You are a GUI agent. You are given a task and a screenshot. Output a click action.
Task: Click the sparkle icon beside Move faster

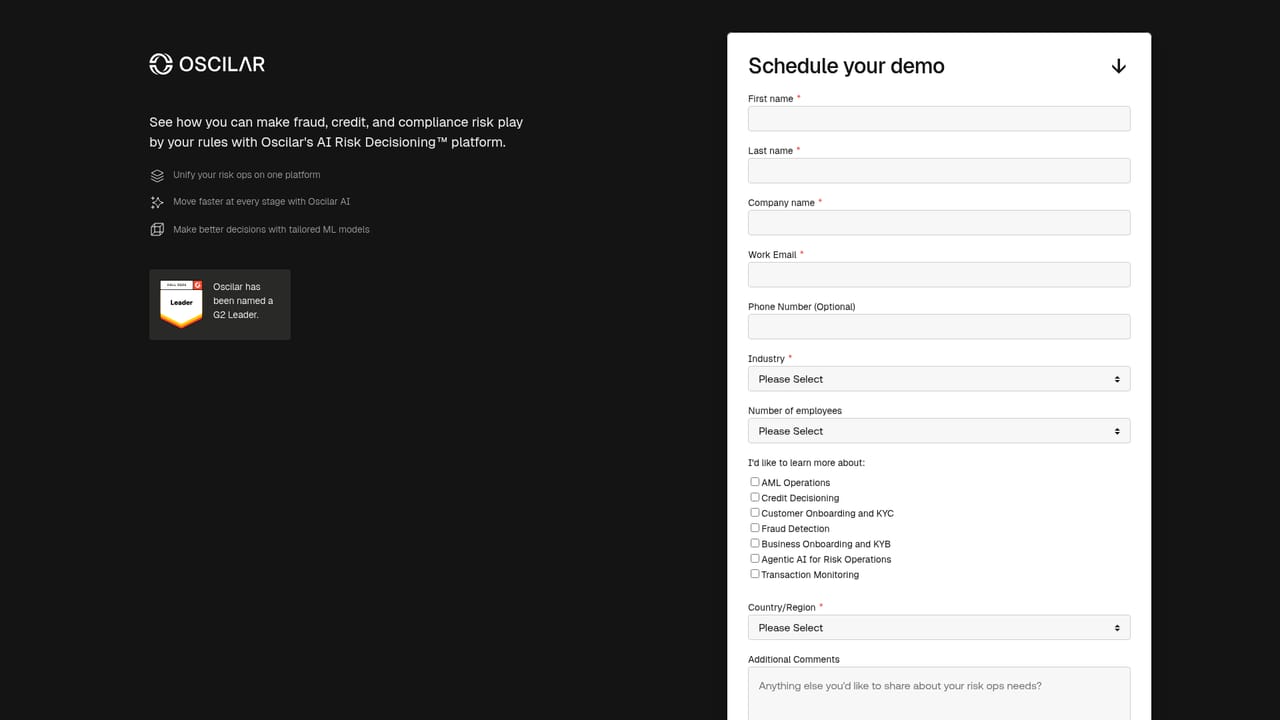click(157, 202)
